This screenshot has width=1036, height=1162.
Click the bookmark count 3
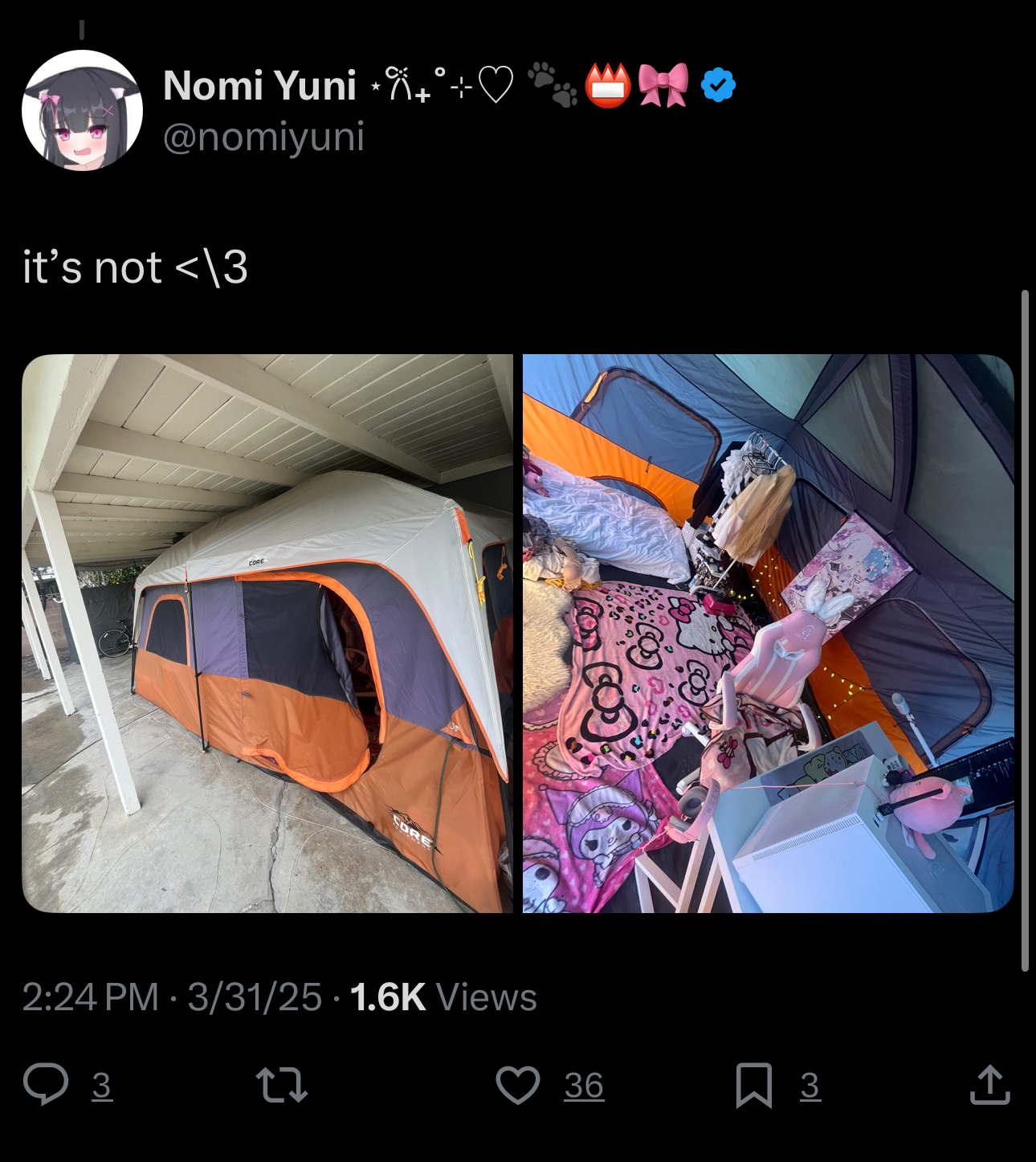(810, 1086)
